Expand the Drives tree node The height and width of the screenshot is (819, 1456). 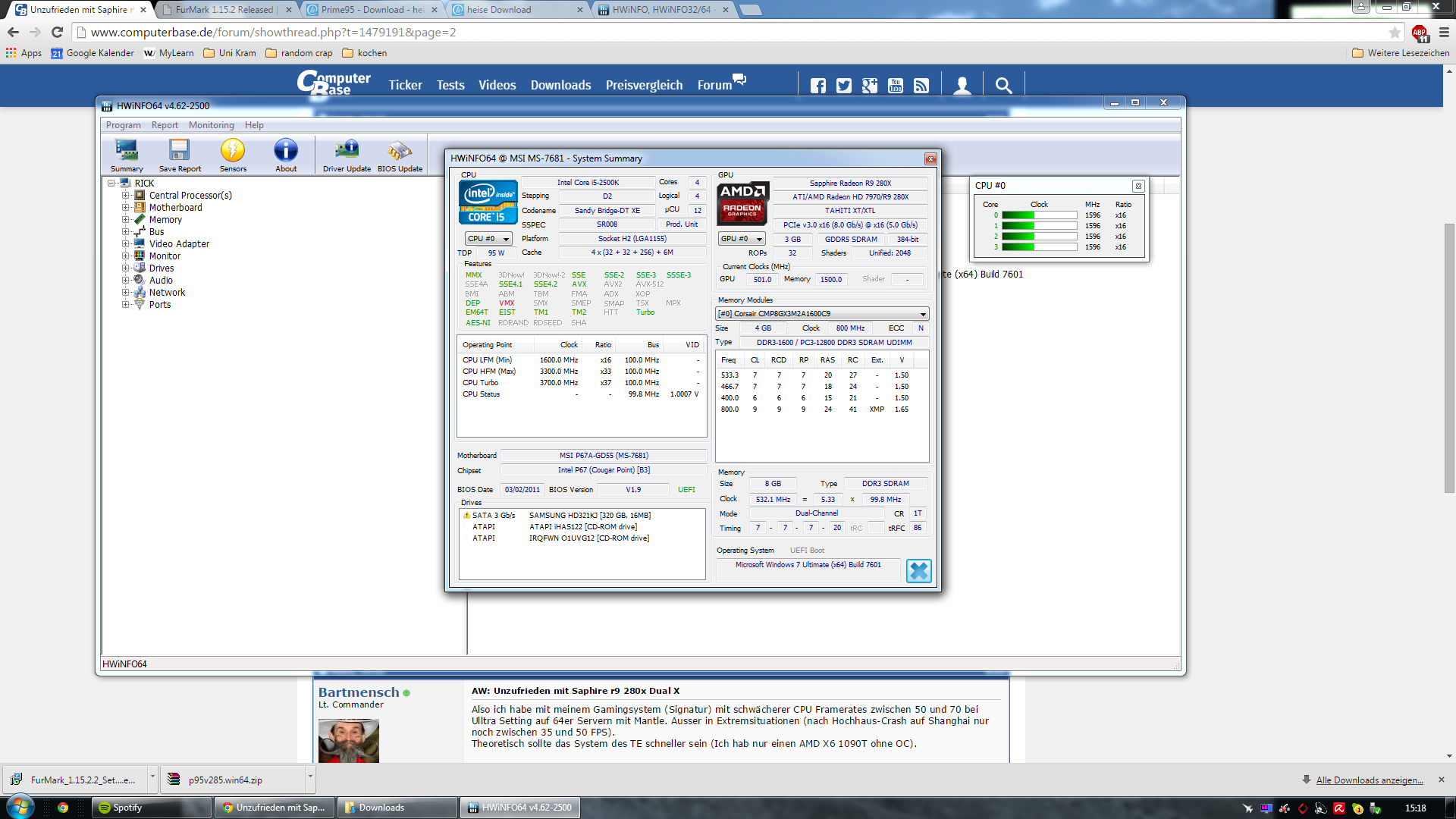tap(126, 268)
